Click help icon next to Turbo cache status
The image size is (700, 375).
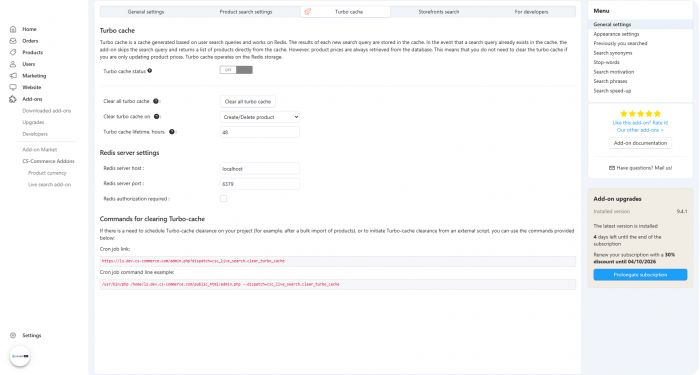click(x=150, y=71)
